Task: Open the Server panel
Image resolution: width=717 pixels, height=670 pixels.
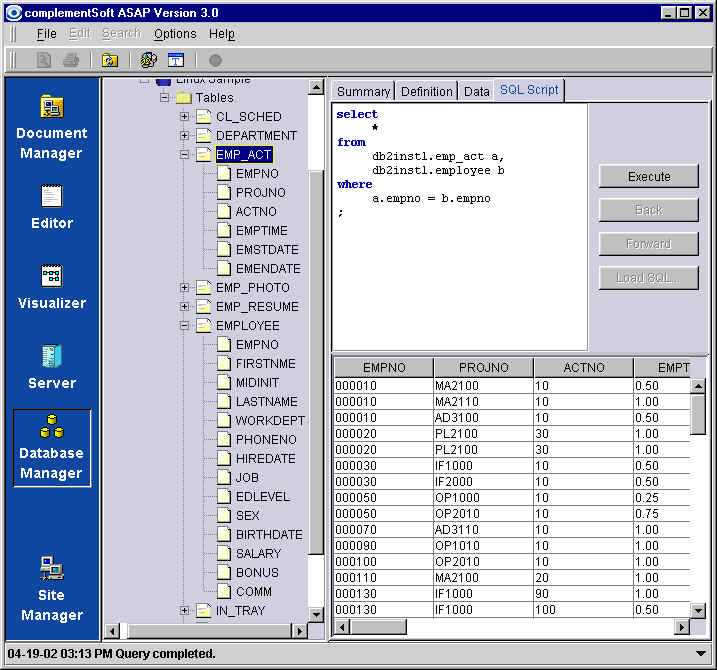Action: (x=52, y=367)
